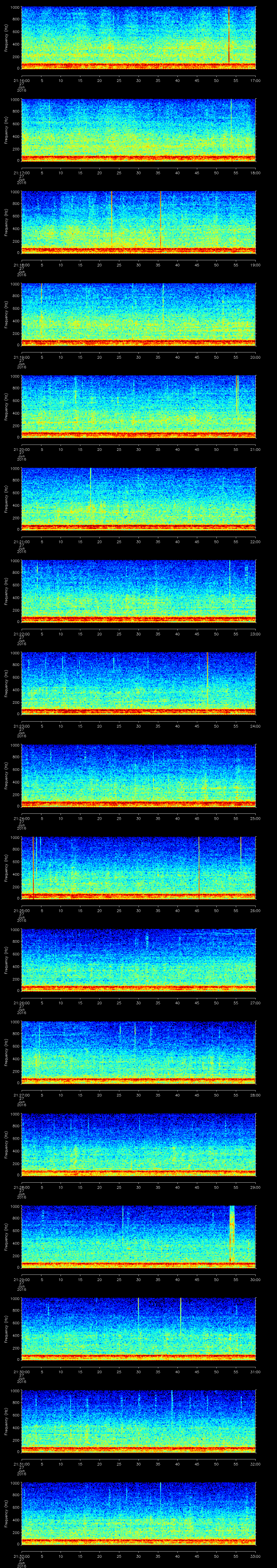The image size is (277, 1568).
Task: Click the 33:00 end time label
Action: 255,1556
